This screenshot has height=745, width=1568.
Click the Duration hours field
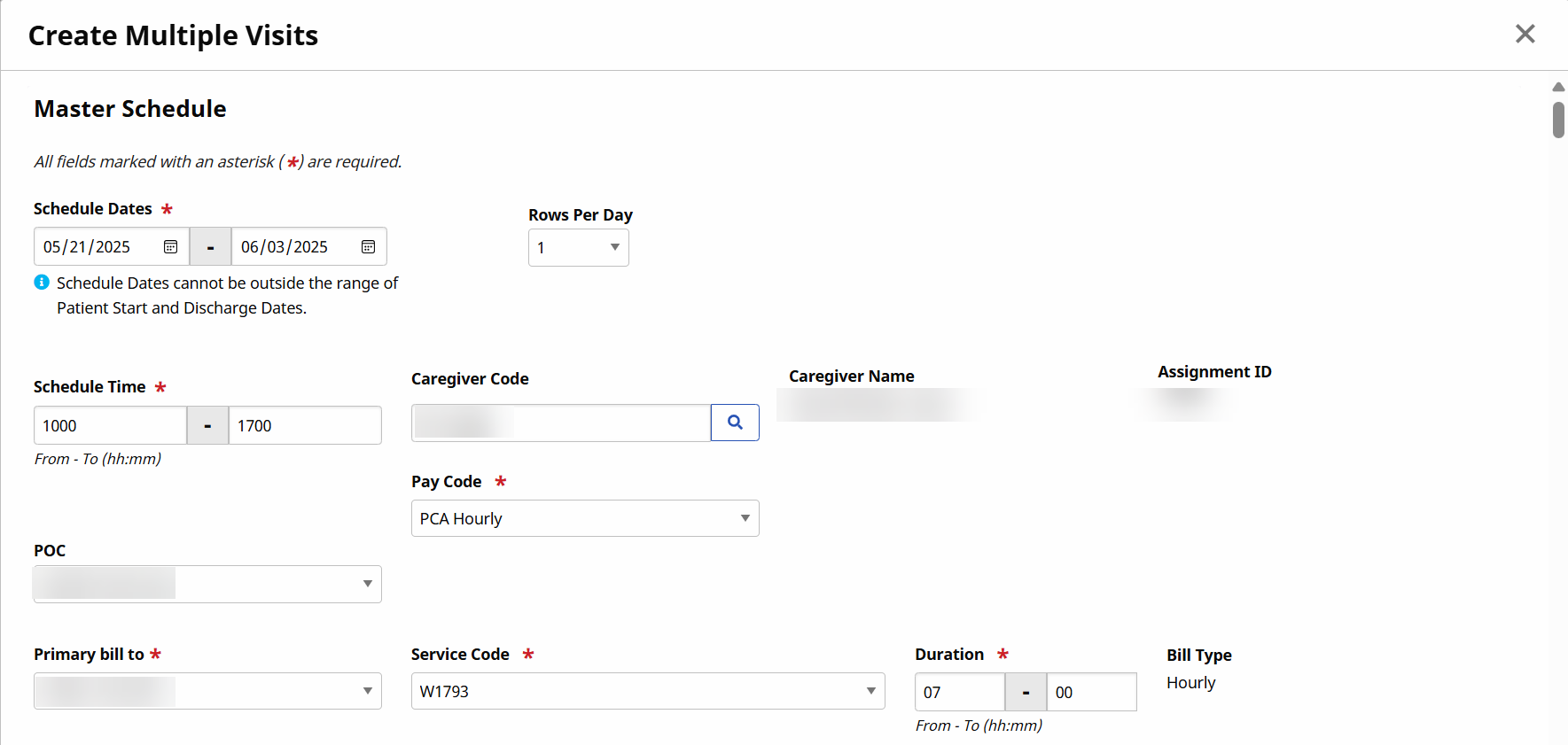click(959, 692)
